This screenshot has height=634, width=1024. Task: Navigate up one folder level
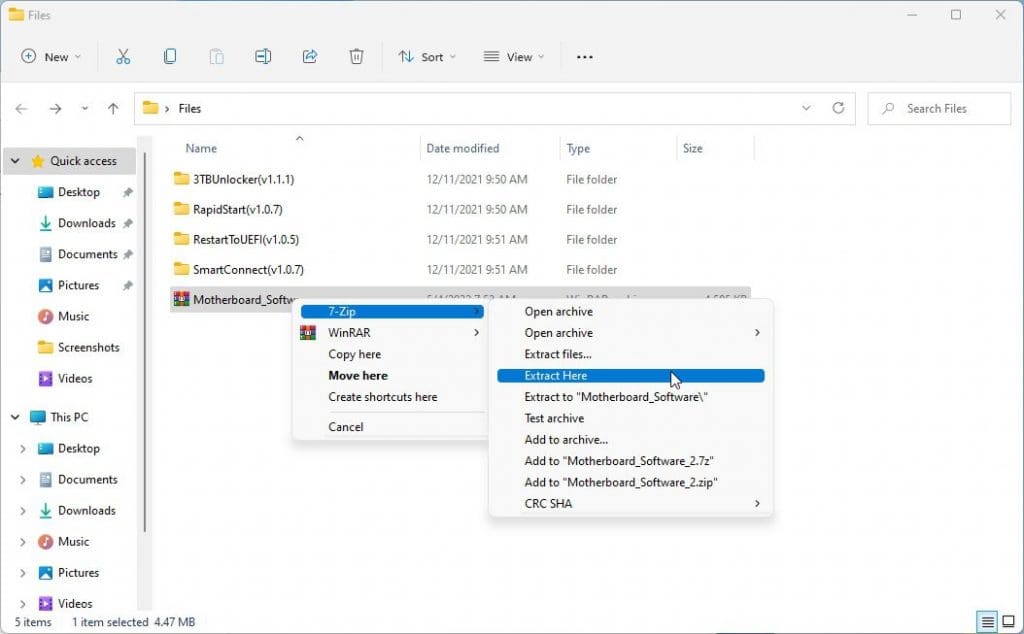coord(113,109)
